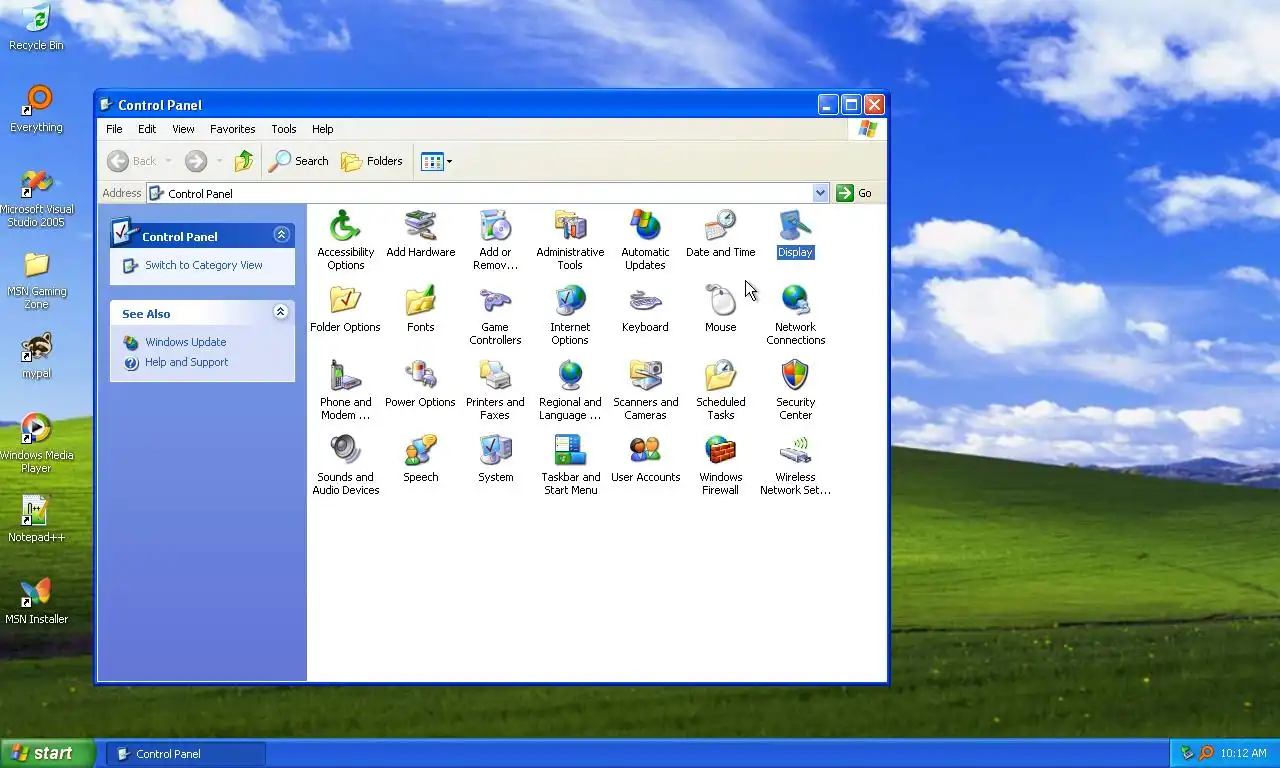Open Add Hardware icon
This screenshot has width=1280, height=768.
pos(420,234)
